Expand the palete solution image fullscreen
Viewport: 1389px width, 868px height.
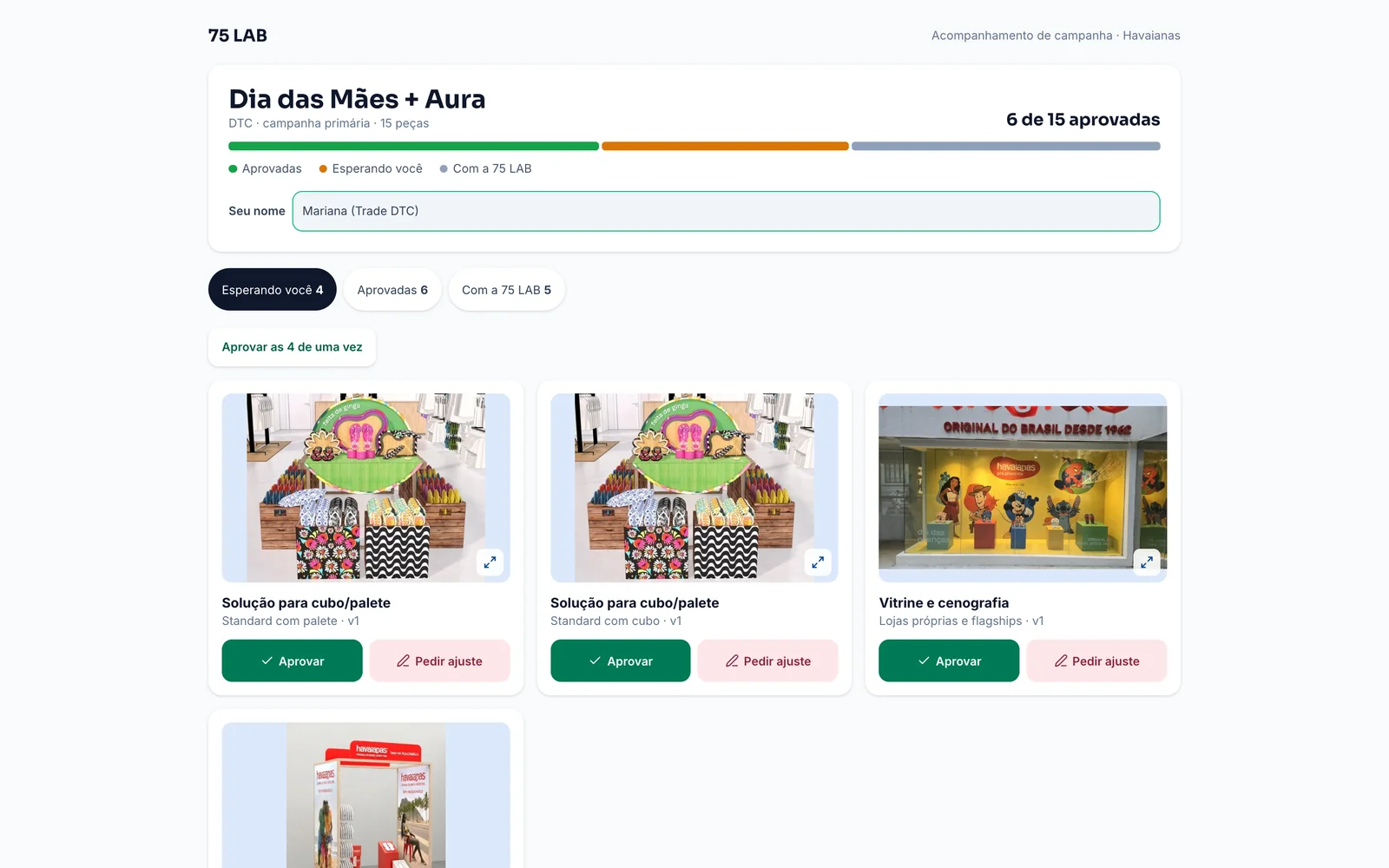pos(490,562)
